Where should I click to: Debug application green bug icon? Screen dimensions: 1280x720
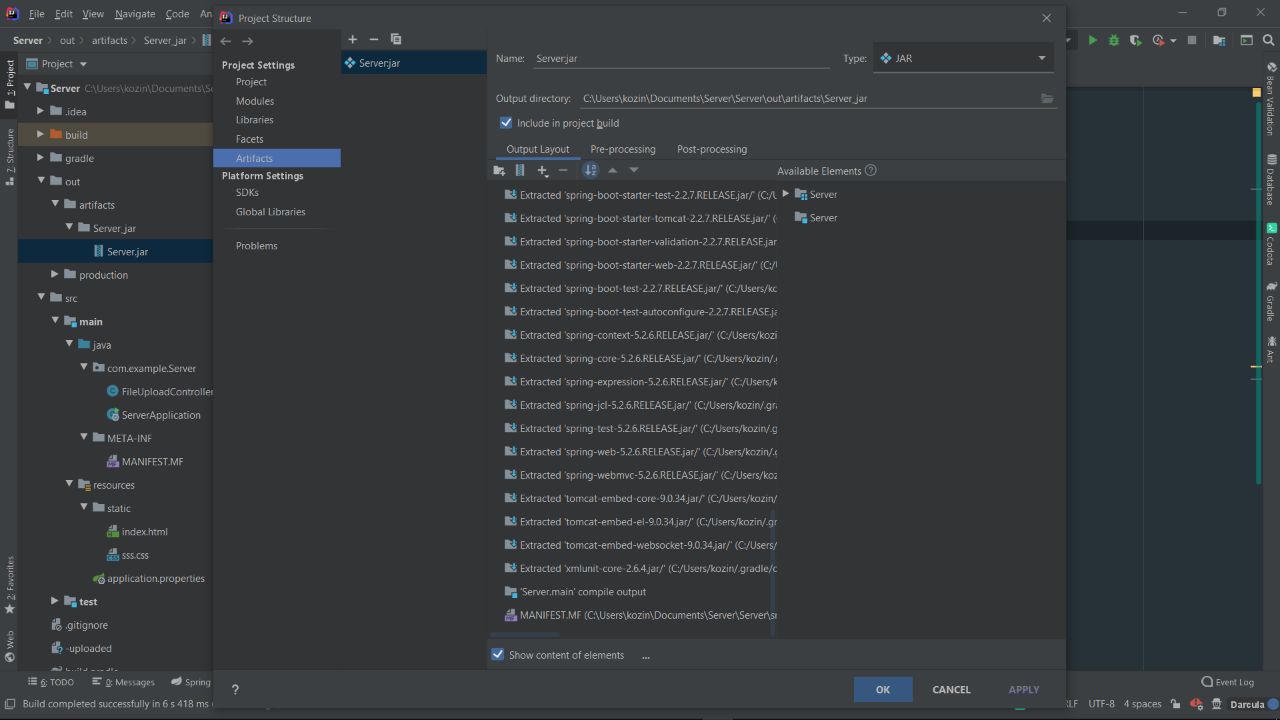click(1113, 40)
